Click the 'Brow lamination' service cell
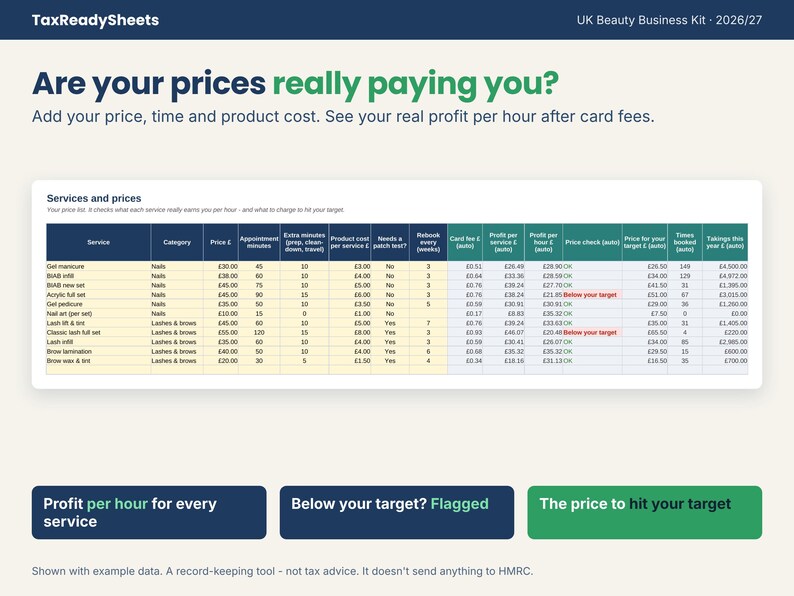Viewport: 794px width, 596px height. point(98,351)
